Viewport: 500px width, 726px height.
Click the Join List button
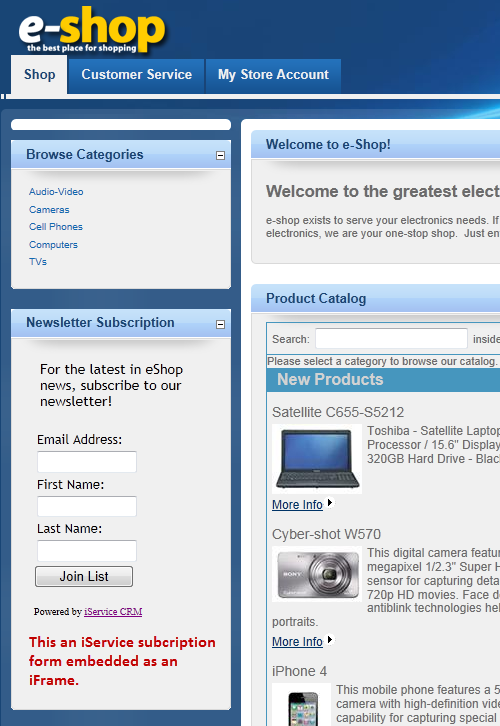[84, 576]
